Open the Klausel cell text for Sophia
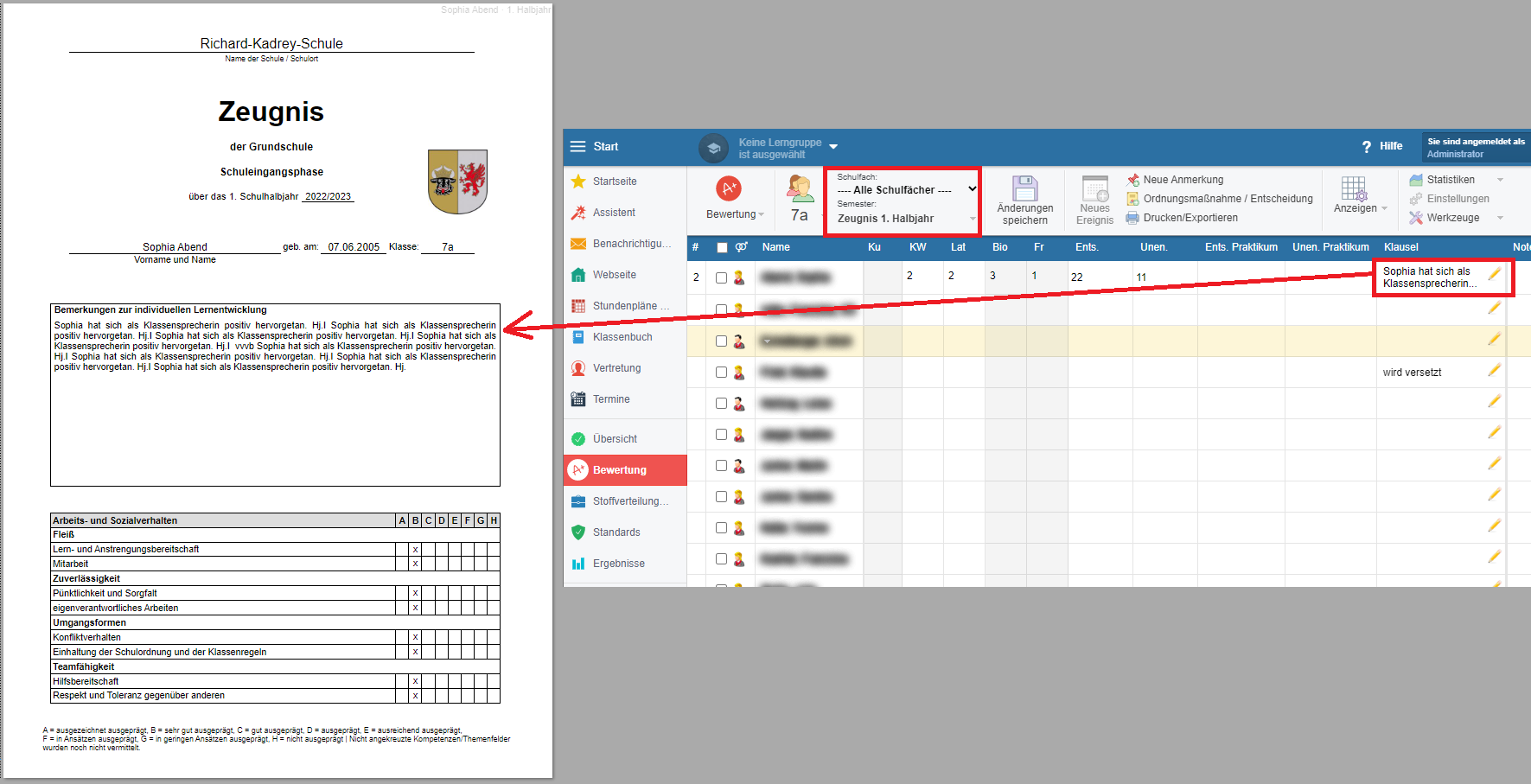 1428,277
